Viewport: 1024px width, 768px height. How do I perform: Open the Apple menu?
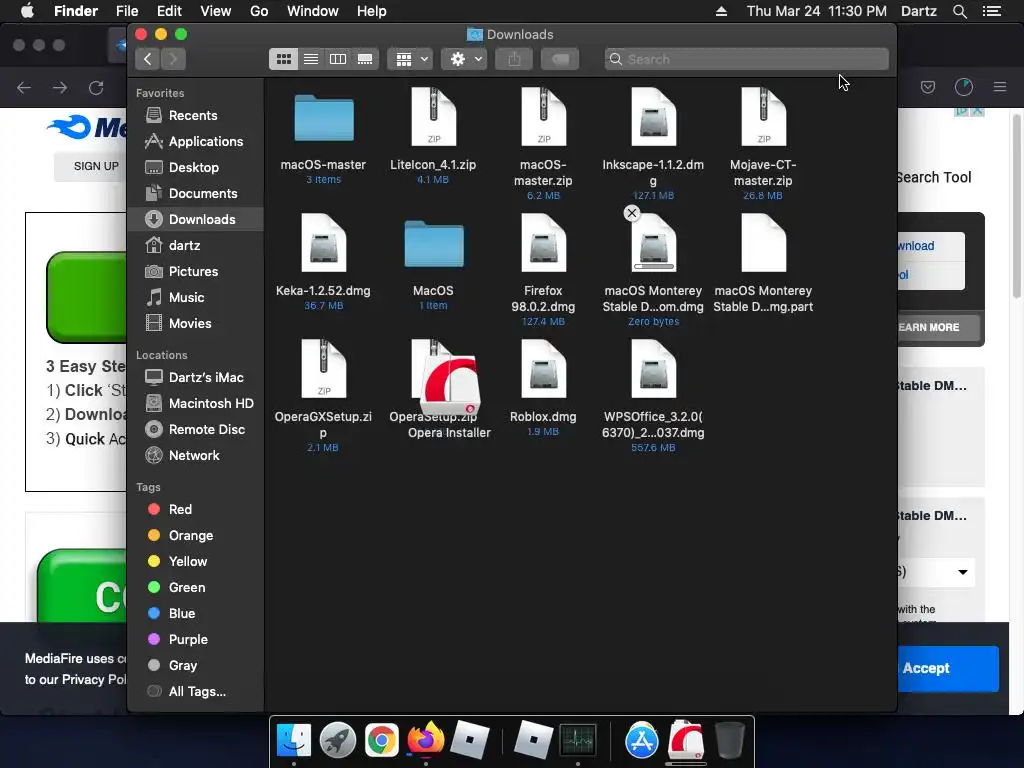(27, 11)
